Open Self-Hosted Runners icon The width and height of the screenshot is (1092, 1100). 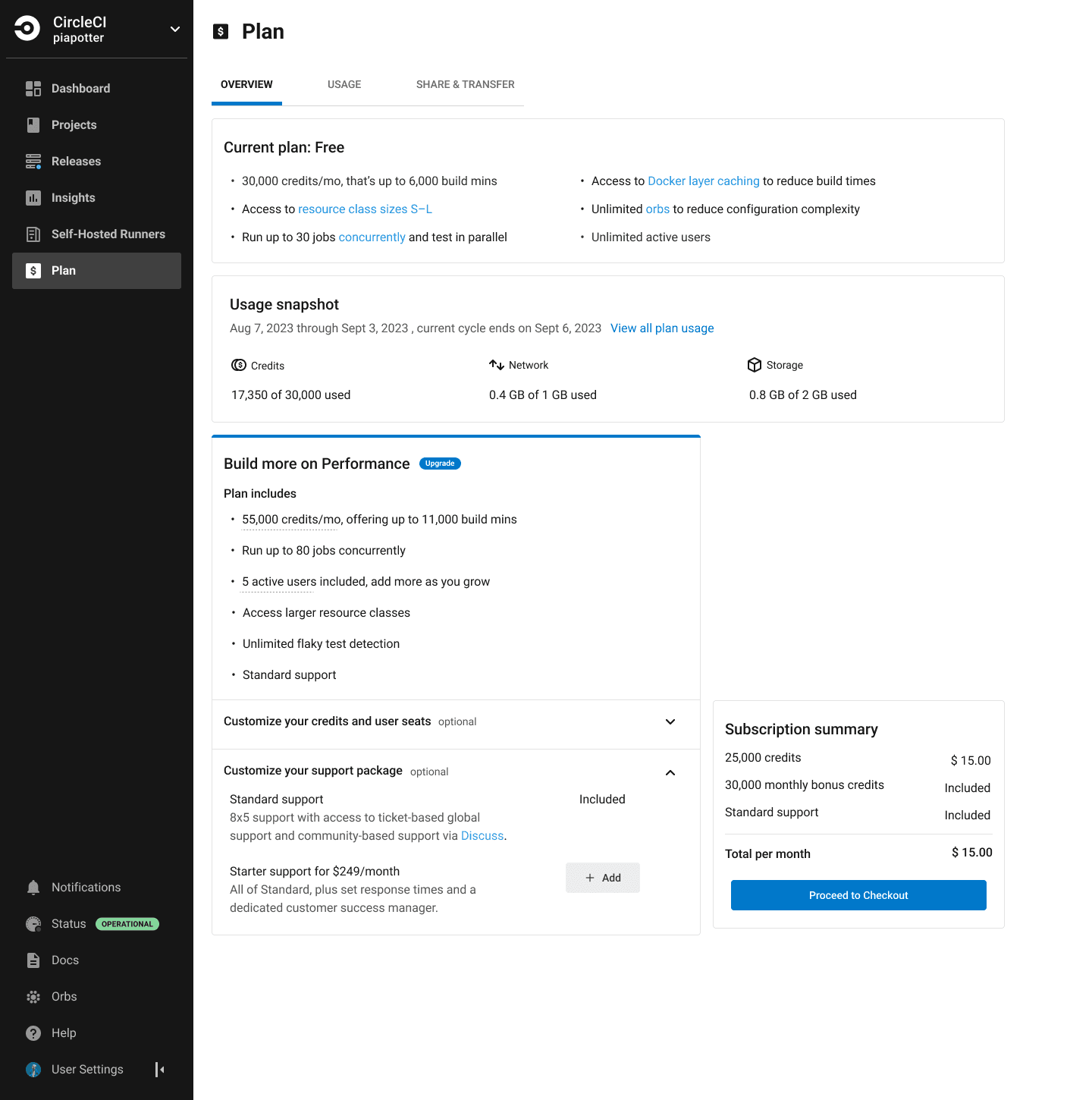click(x=33, y=234)
